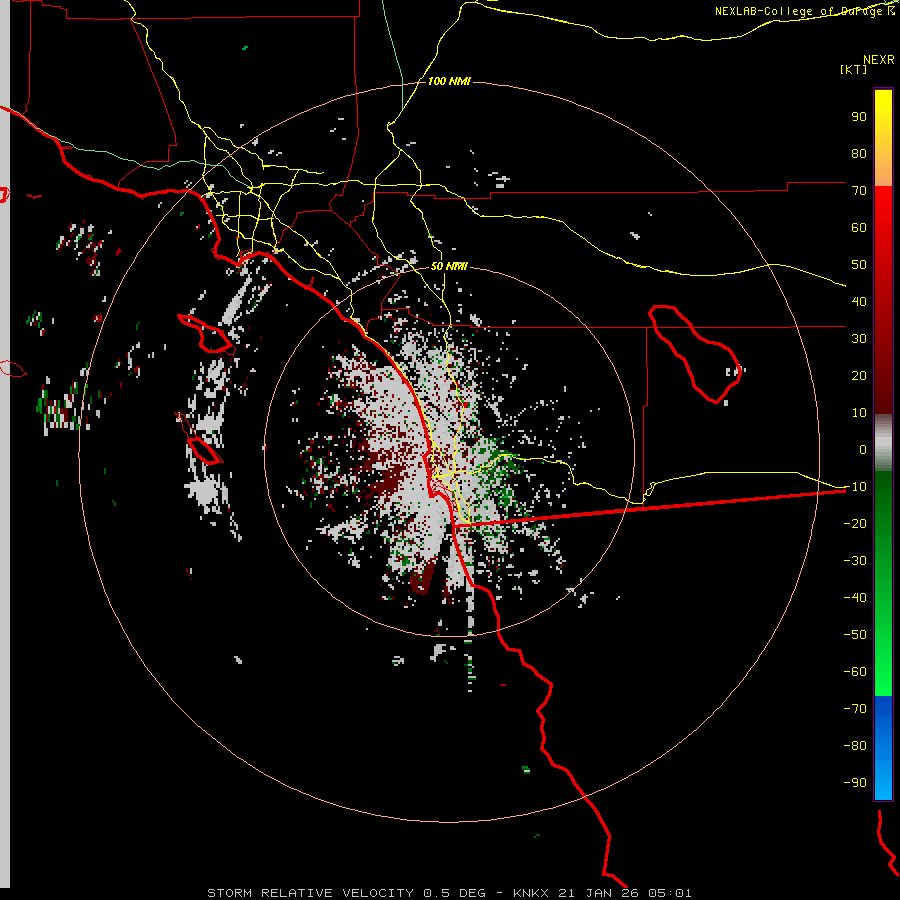Click the -10 value on velocity scale

pos(855,487)
